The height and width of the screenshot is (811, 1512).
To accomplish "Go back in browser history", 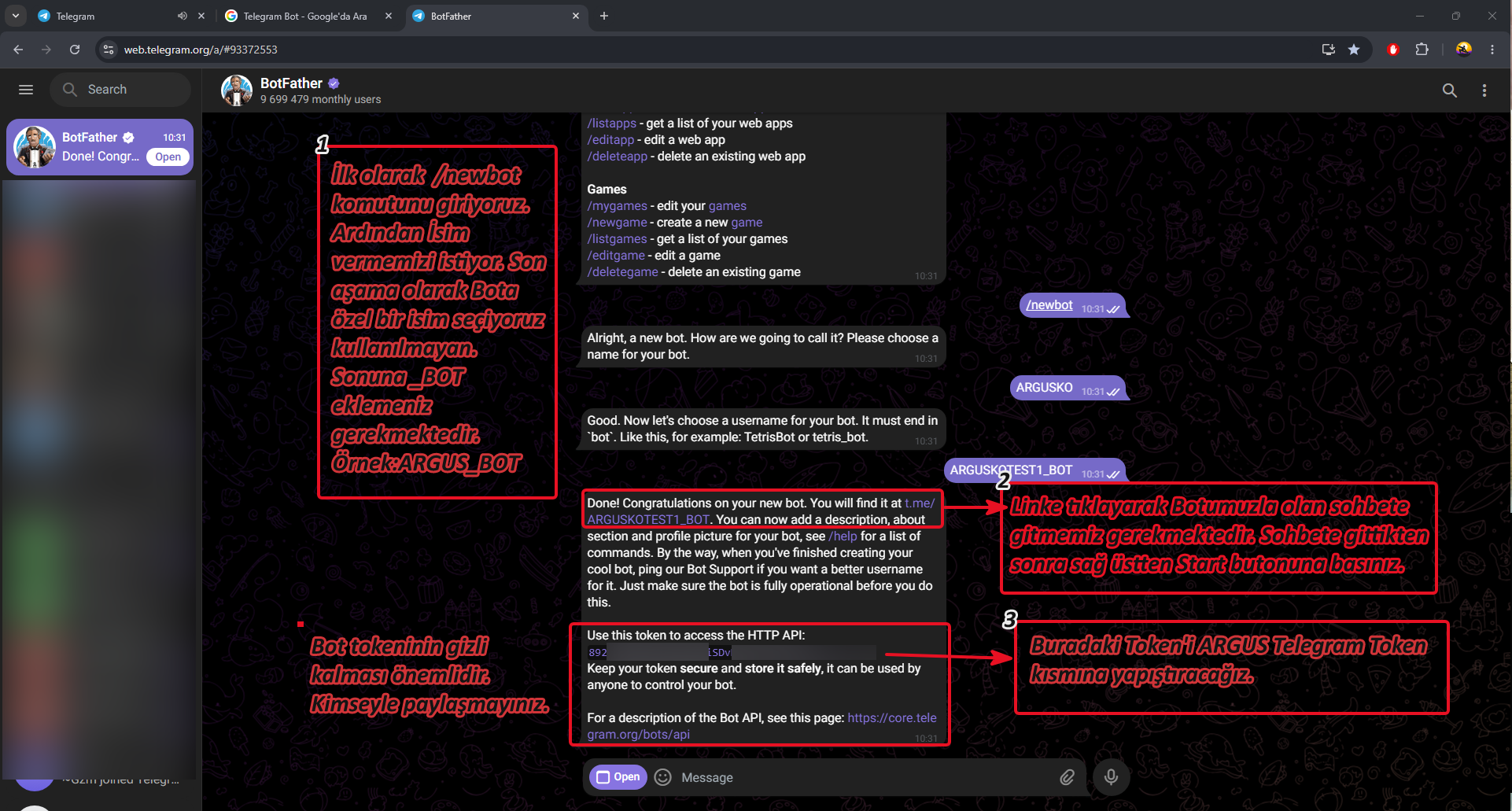I will click(18, 50).
